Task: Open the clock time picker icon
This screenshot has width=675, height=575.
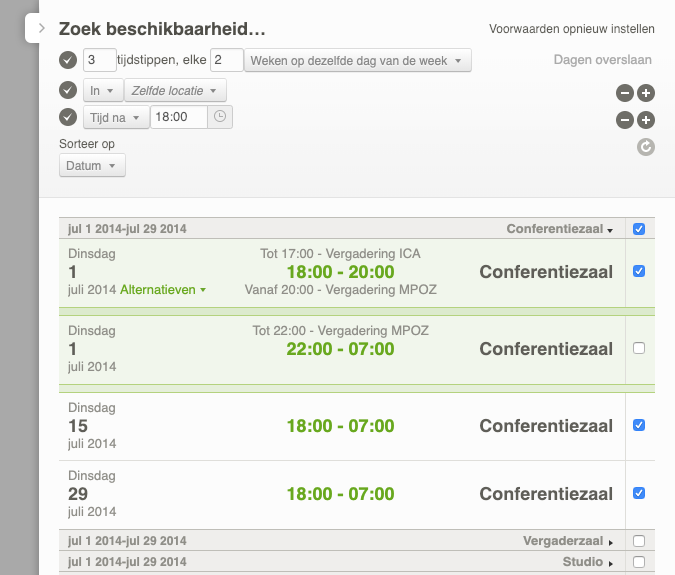Action: coord(220,117)
